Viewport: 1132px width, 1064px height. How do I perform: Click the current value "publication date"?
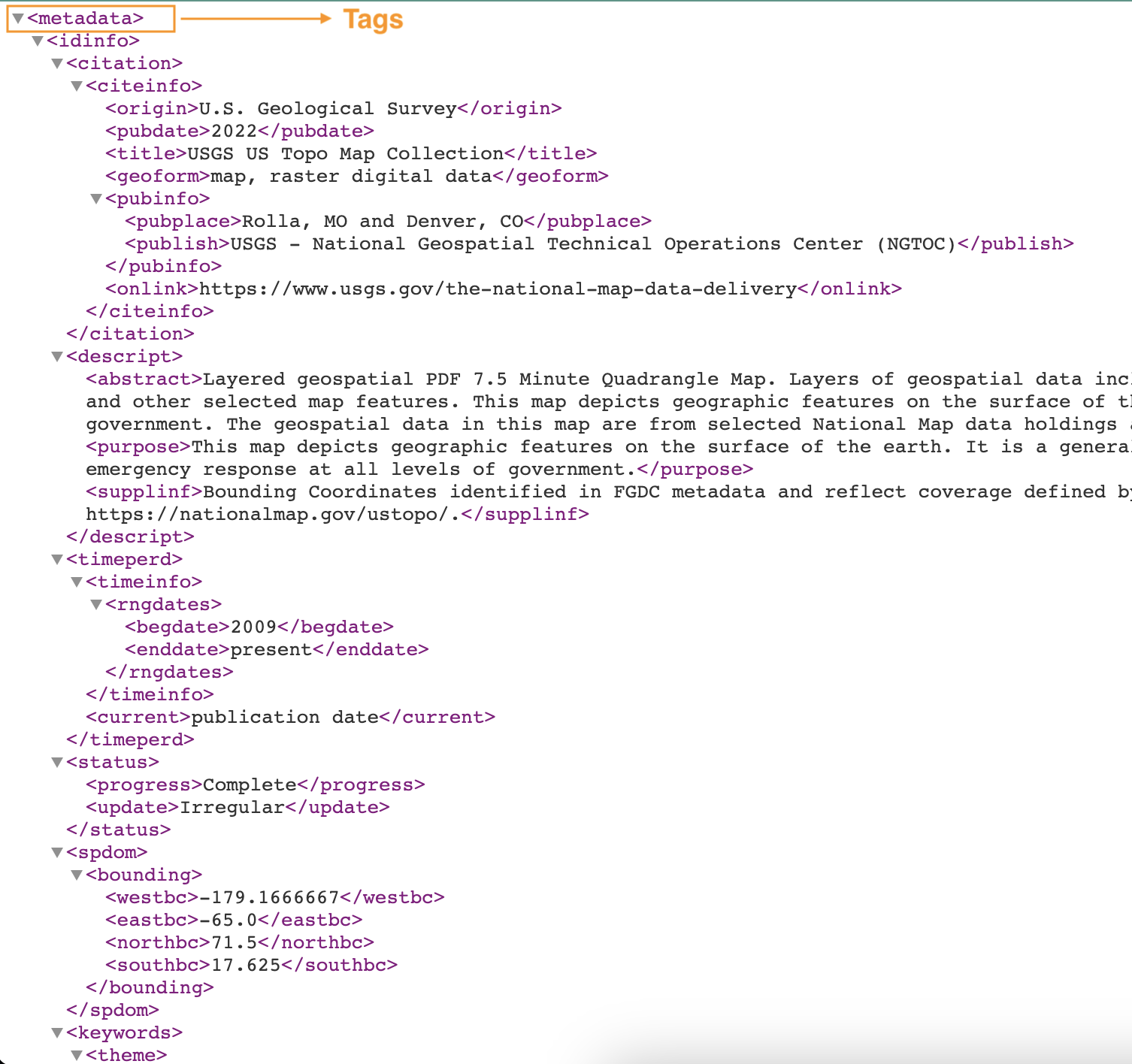(285, 717)
